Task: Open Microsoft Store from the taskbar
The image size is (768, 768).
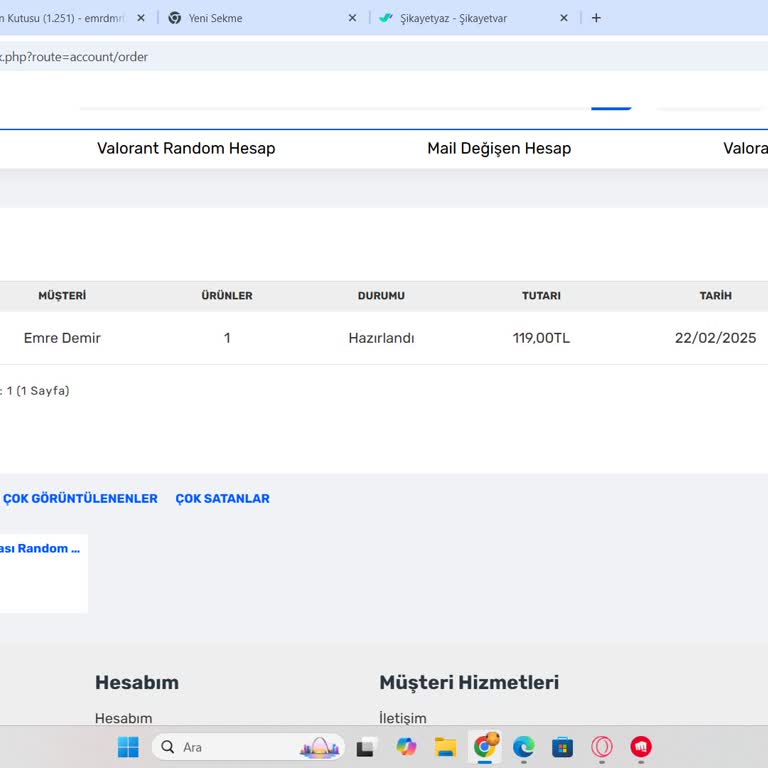Action: click(563, 747)
